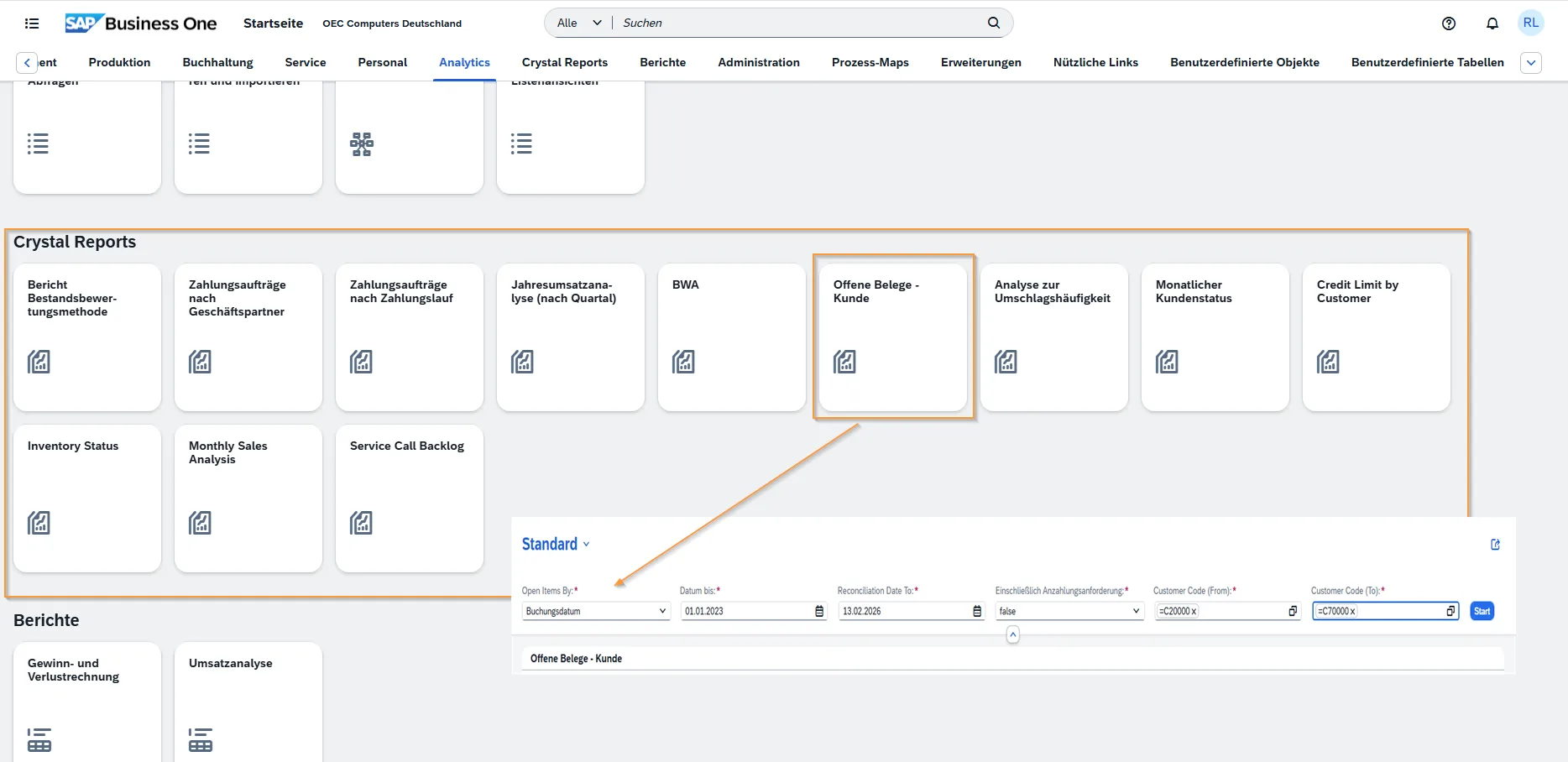
Task: Expand the Standard view variant selector
Action: tap(586, 545)
